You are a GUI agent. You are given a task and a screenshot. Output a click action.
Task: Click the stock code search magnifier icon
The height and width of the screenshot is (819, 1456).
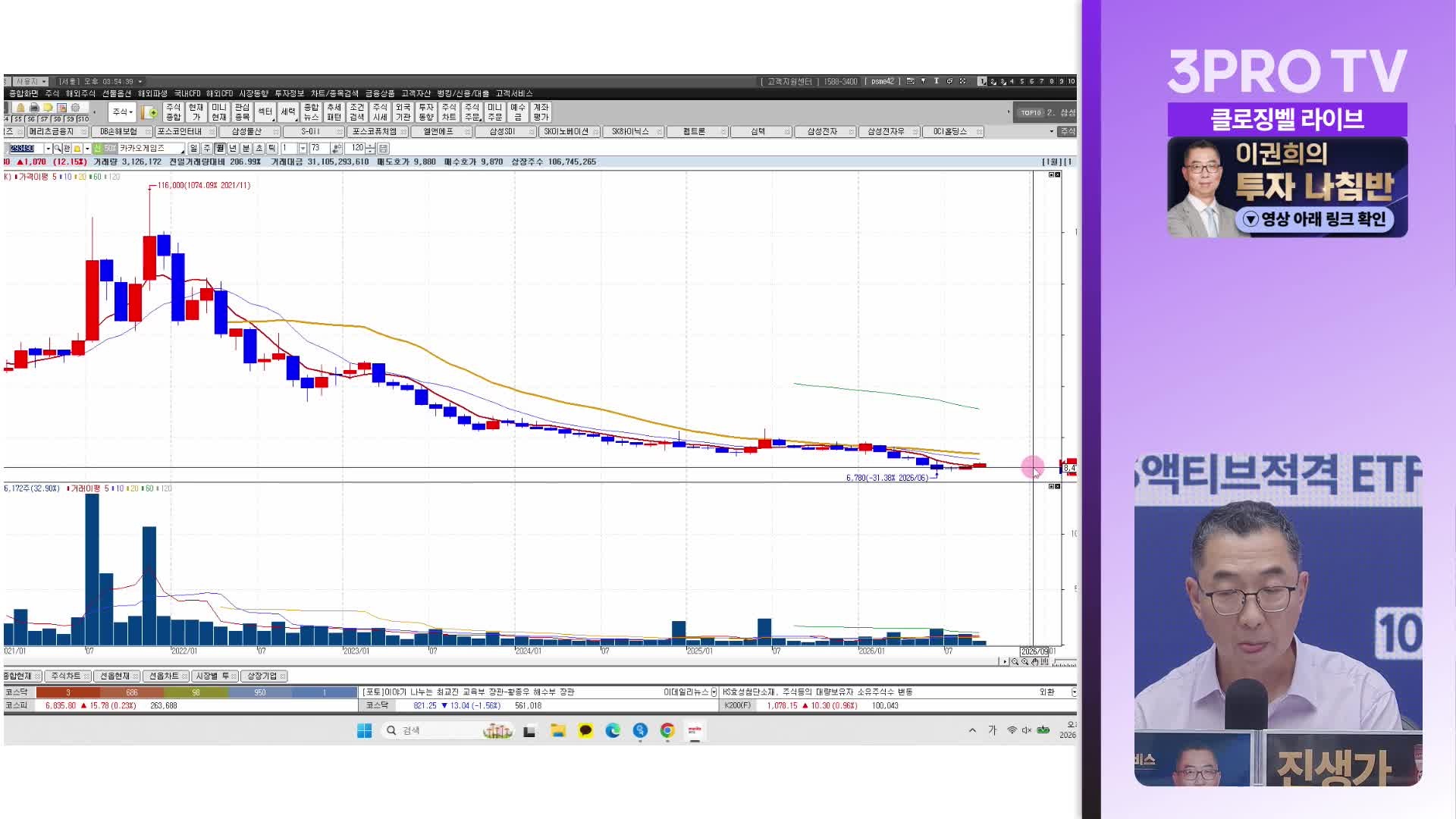[58, 148]
